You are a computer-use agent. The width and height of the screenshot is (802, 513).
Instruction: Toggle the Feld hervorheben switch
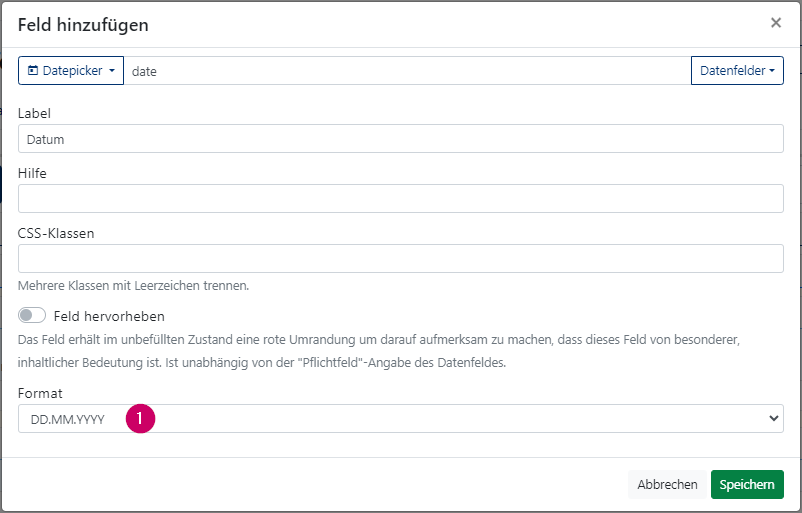click(32, 315)
